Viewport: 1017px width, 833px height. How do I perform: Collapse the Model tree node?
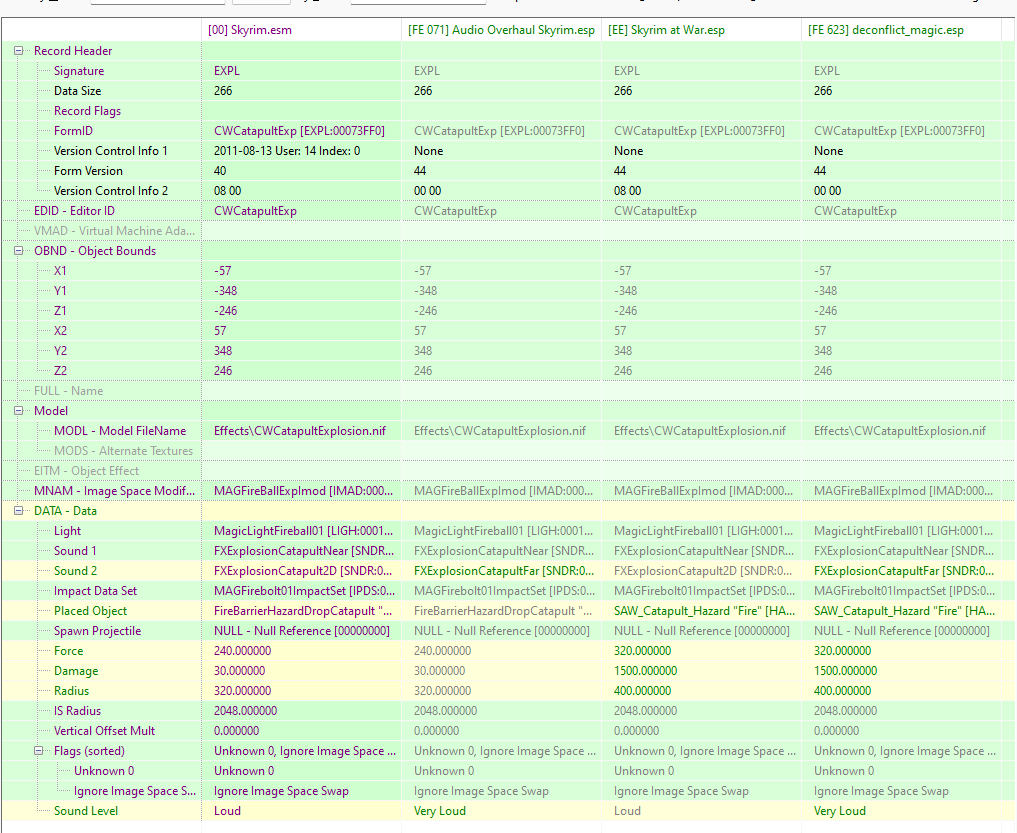(19, 411)
